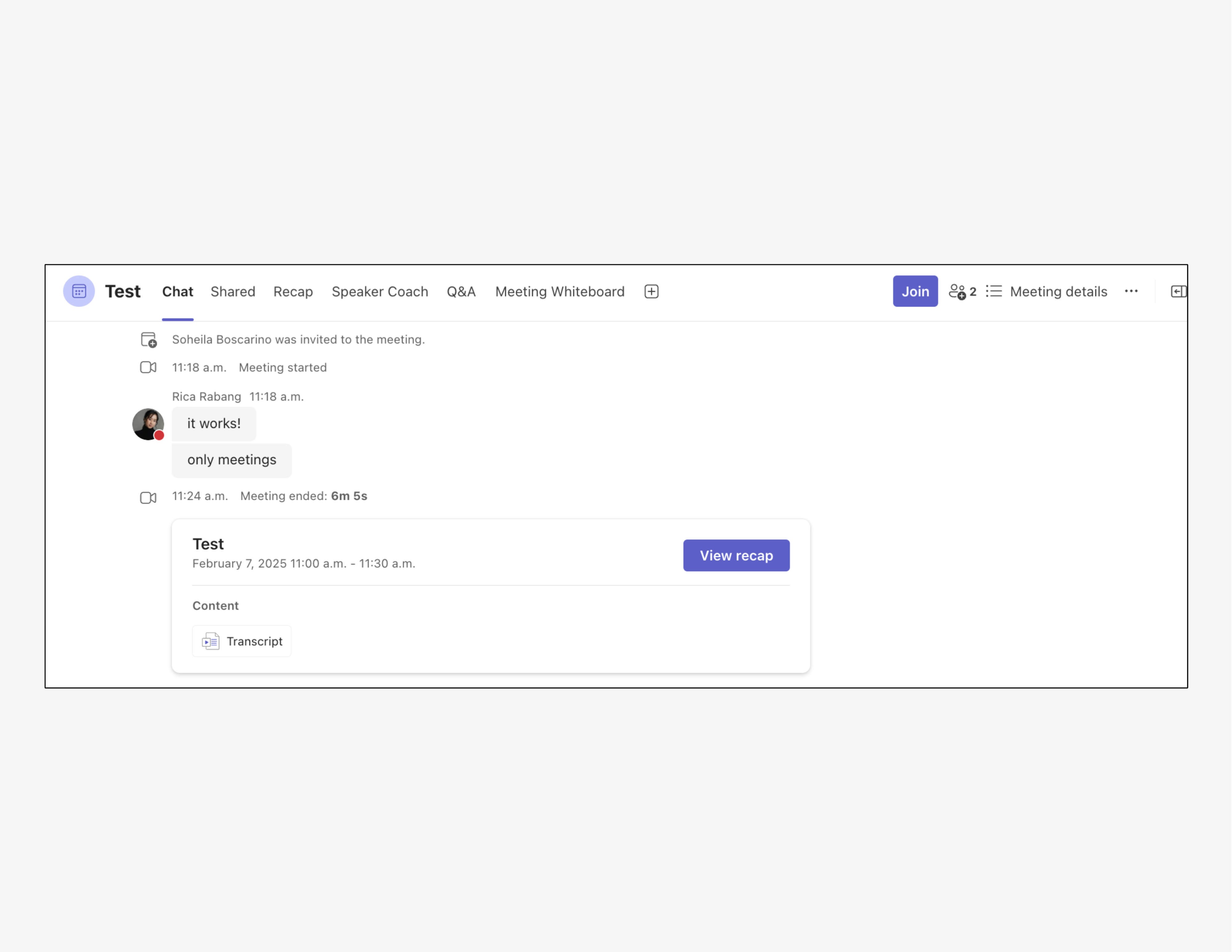The height and width of the screenshot is (952, 1232).
Task: Open the Recap tab
Action: click(x=293, y=292)
